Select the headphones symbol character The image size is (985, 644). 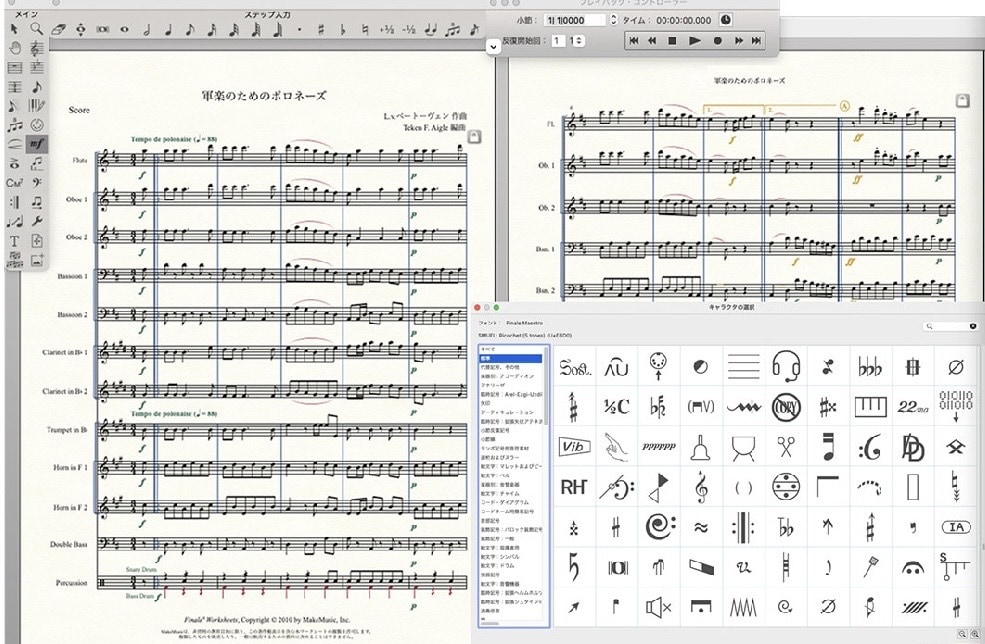coord(785,367)
